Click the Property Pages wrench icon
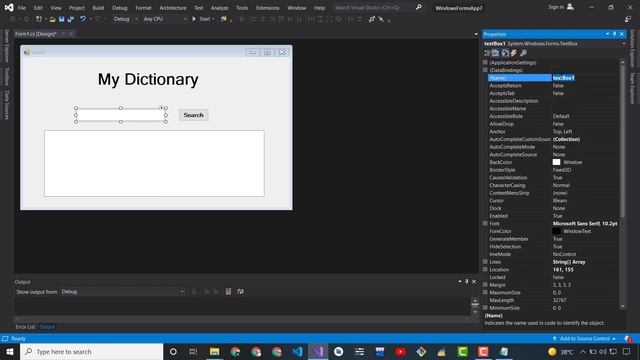 click(523, 53)
